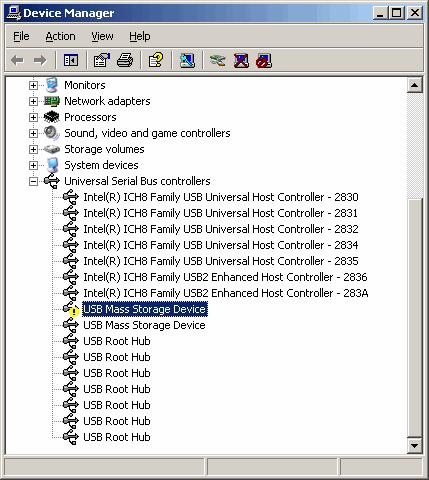Click the warning icon on USB Mass Storage Device

74,312
